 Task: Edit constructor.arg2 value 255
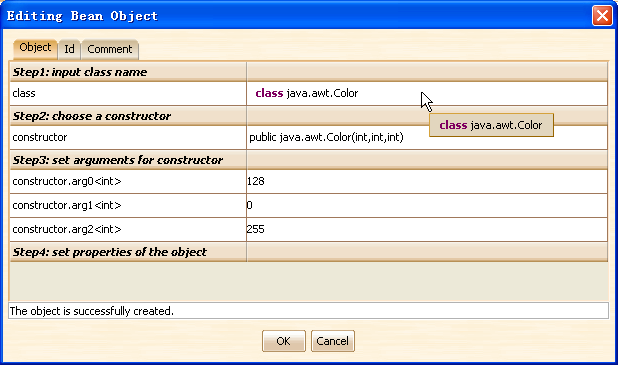coord(427,229)
